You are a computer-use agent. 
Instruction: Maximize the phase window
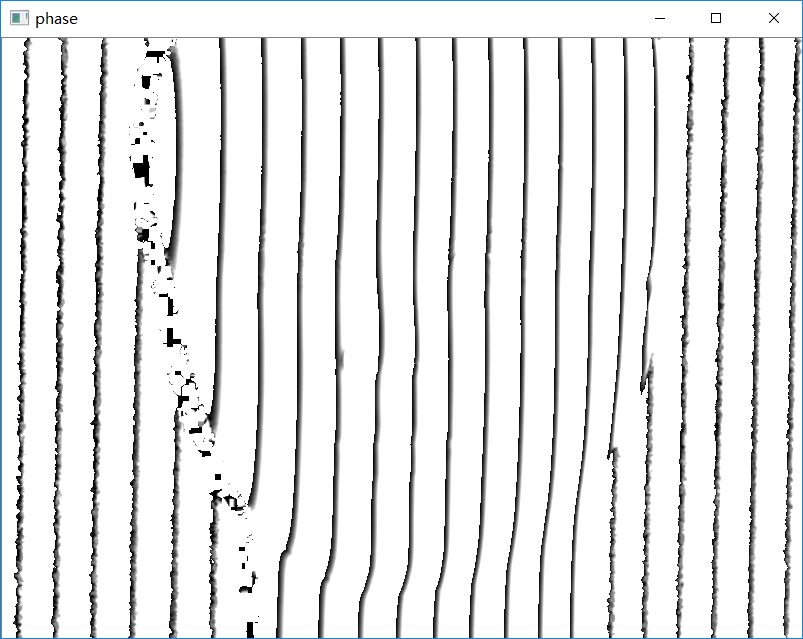[x=716, y=18]
